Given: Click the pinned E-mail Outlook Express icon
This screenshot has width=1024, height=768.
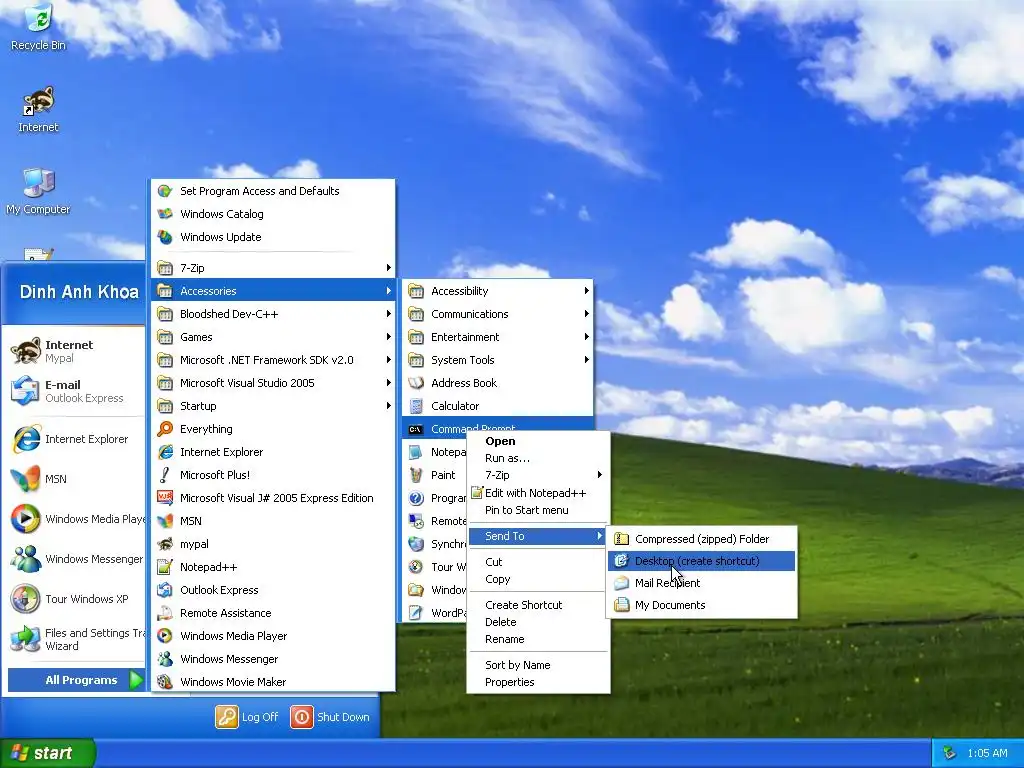Looking at the screenshot, I should pos(25,391).
